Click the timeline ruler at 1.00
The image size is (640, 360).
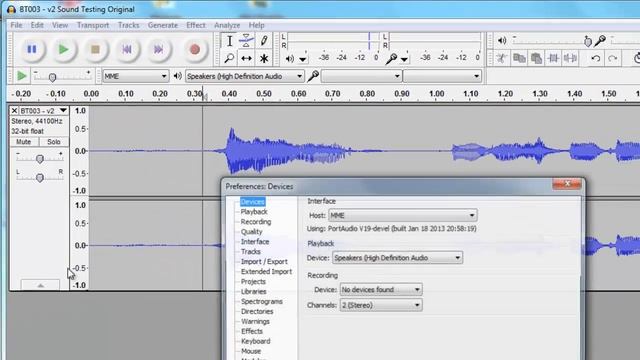point(436,93)
